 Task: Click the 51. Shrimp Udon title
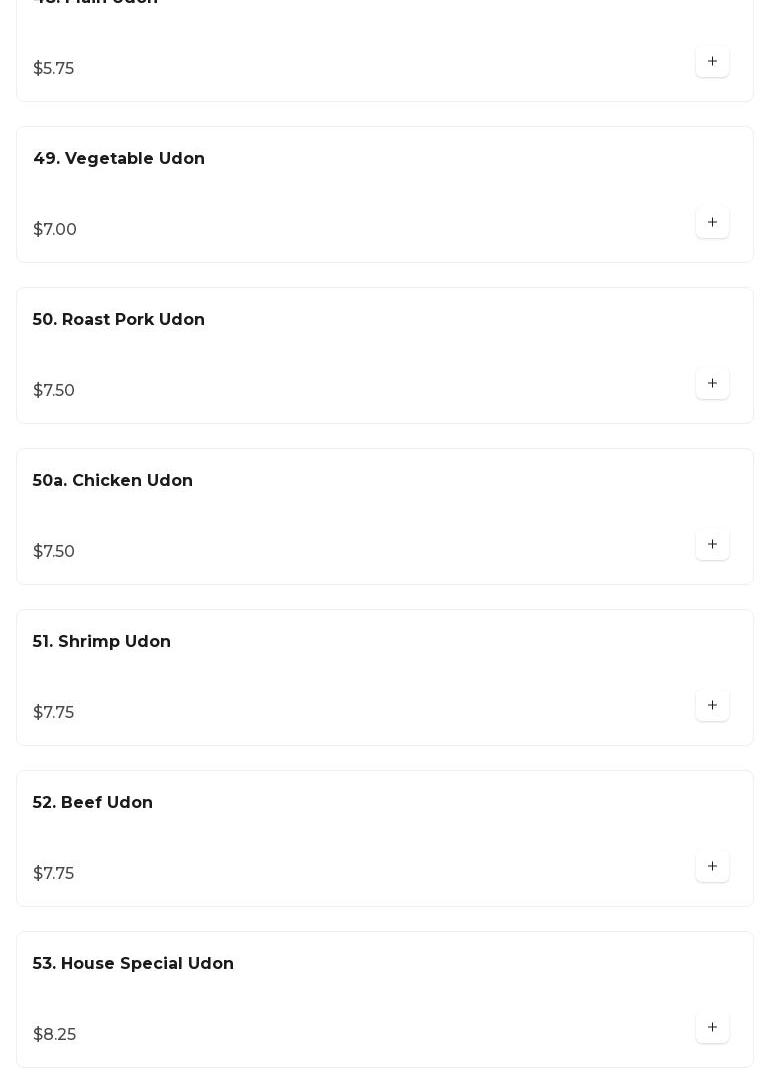point(102,642)
